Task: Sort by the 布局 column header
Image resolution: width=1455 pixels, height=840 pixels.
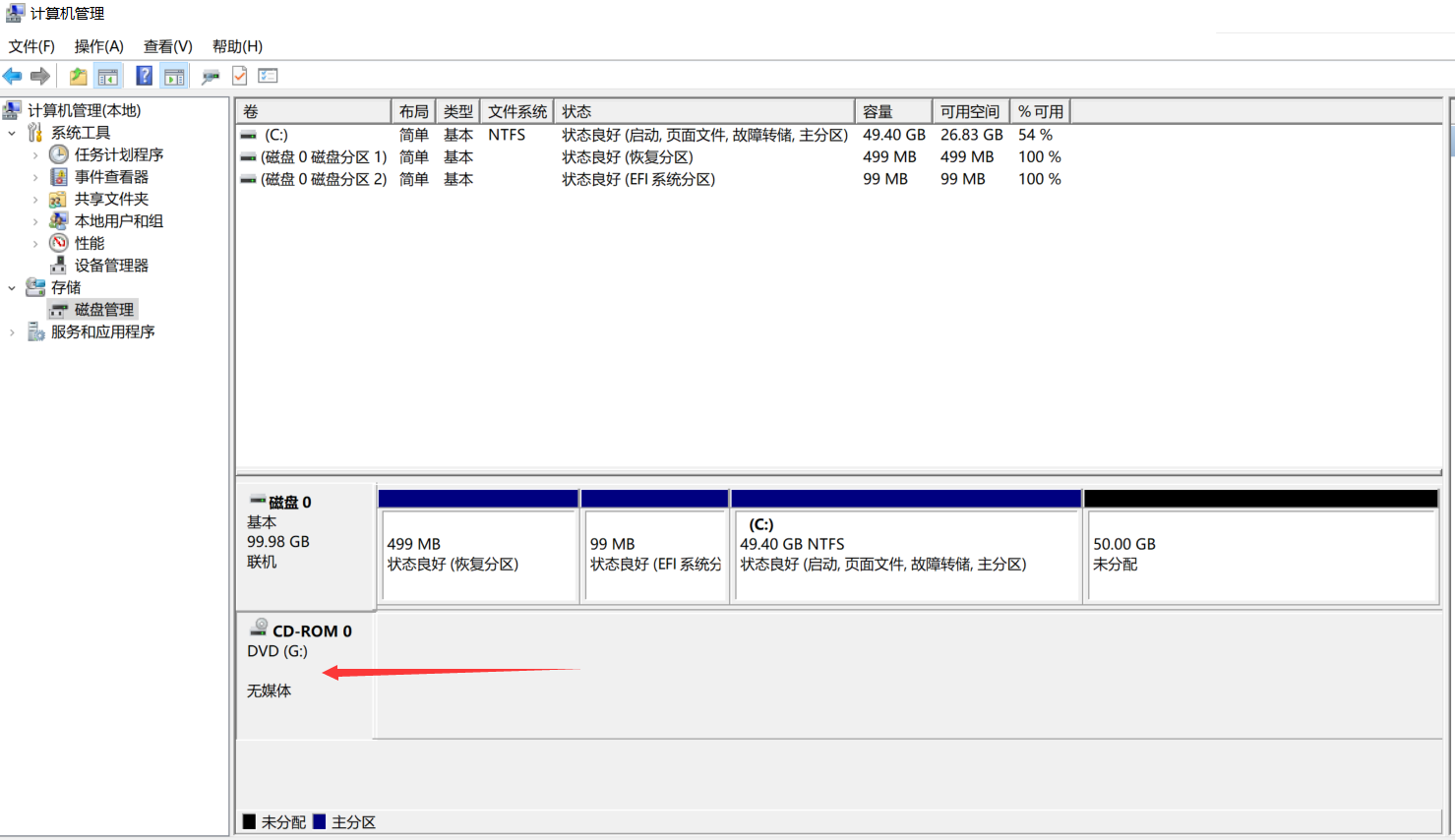Action: point(413,111)
